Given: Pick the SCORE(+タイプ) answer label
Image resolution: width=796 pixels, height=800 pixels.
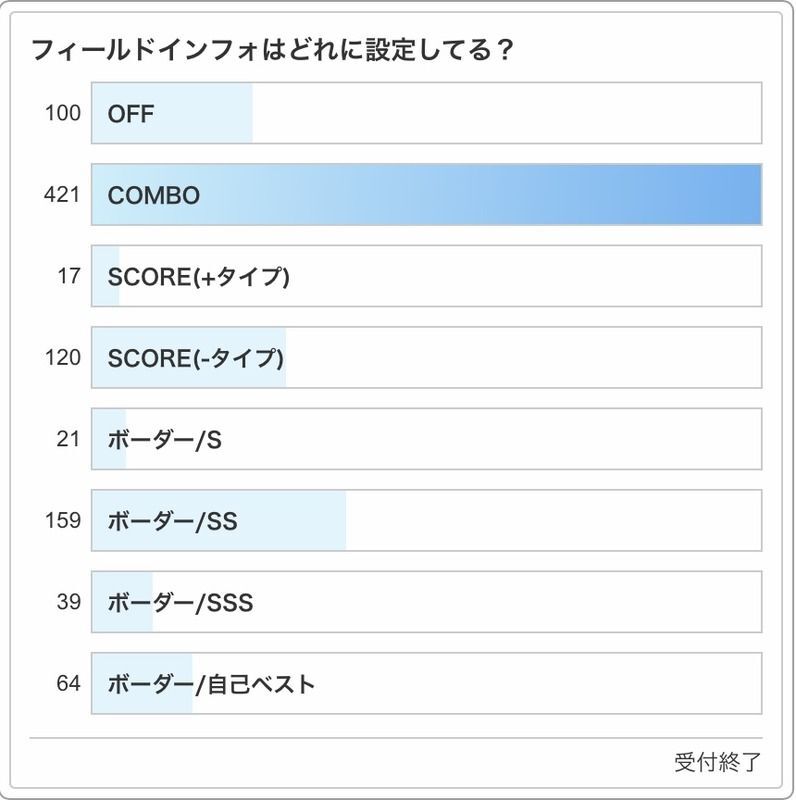Looking at the screenshot, I should coord(198,276).
